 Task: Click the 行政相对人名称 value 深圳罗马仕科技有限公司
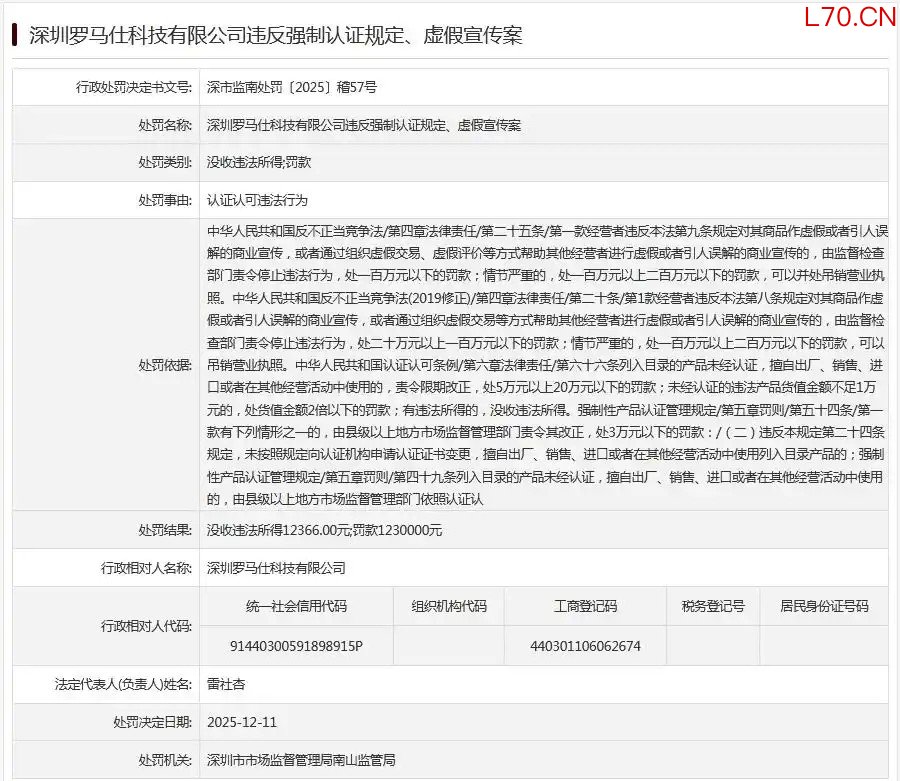click(276, 567)
